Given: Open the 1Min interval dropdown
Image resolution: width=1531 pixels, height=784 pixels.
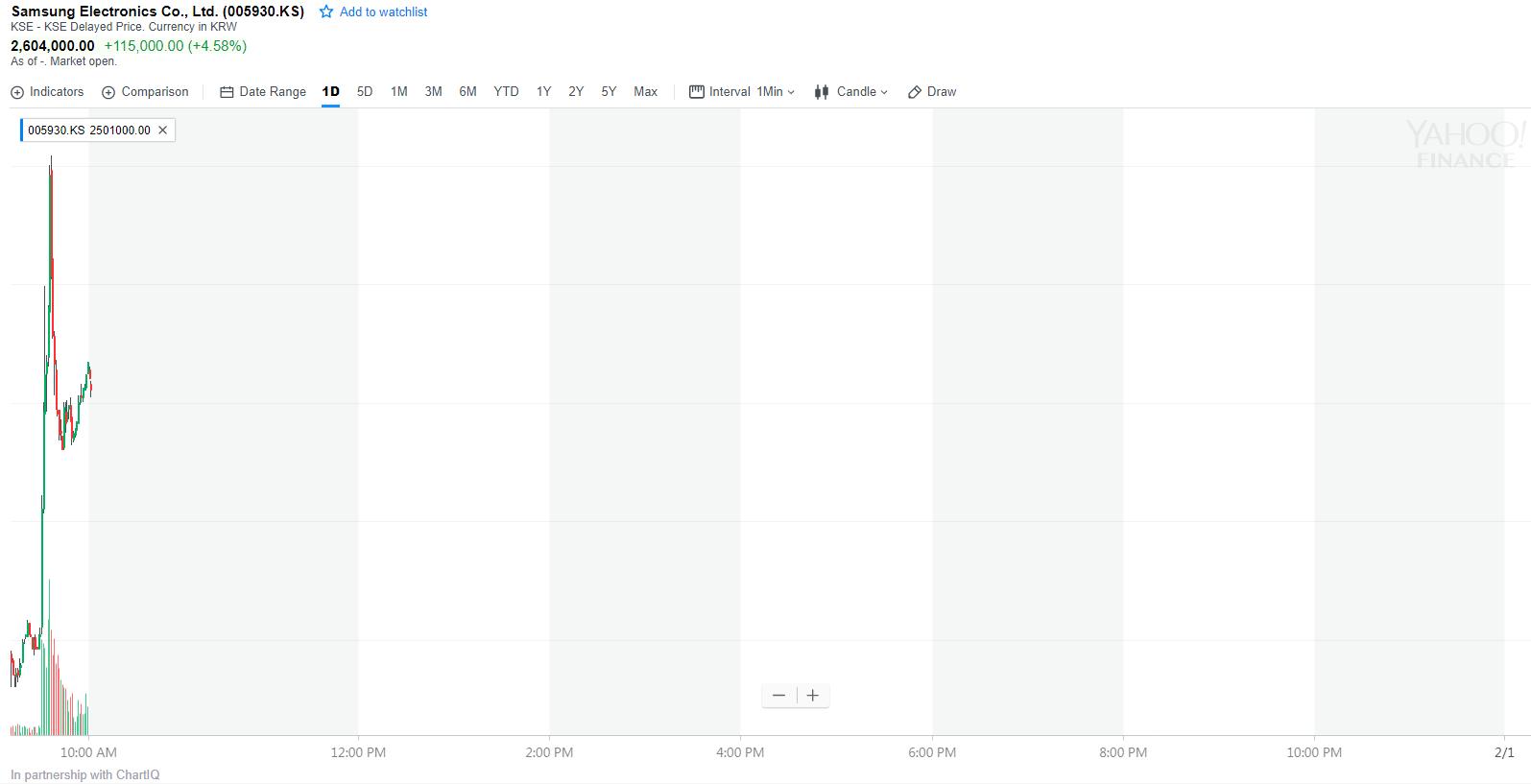Looking at the screenshot, I should pos(776,92).
